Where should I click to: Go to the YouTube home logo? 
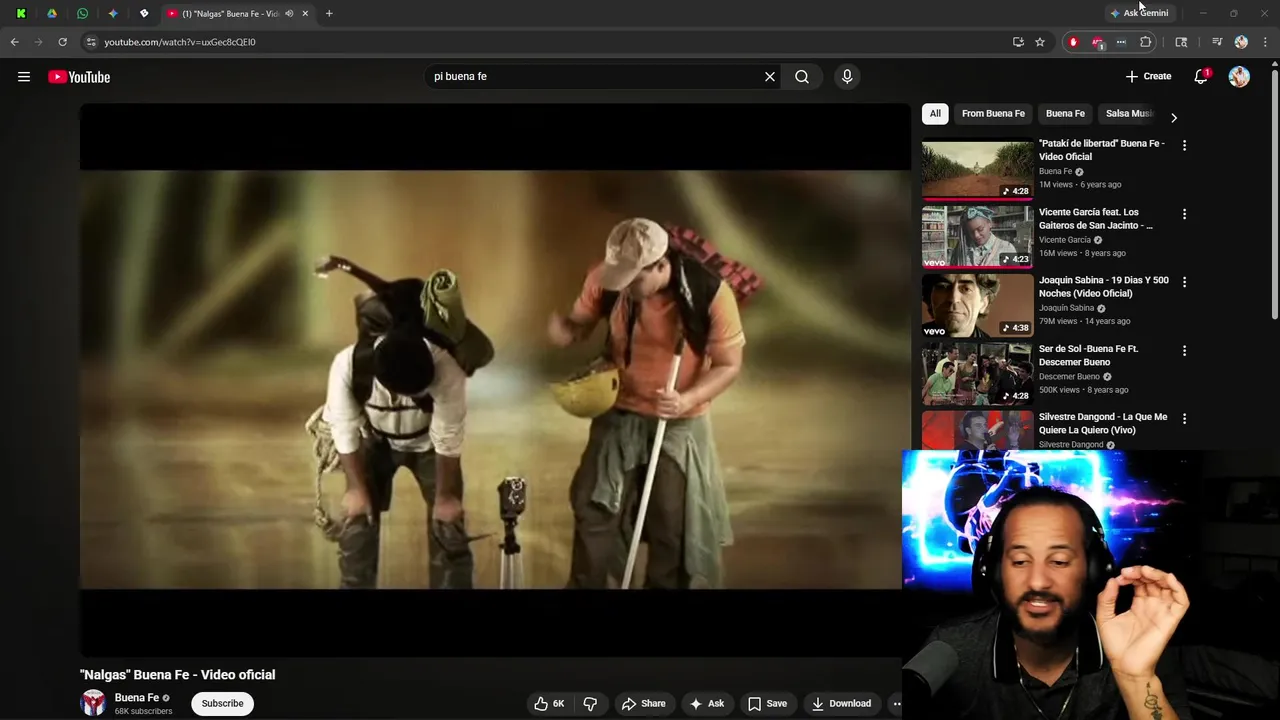[x=79, y=77]
